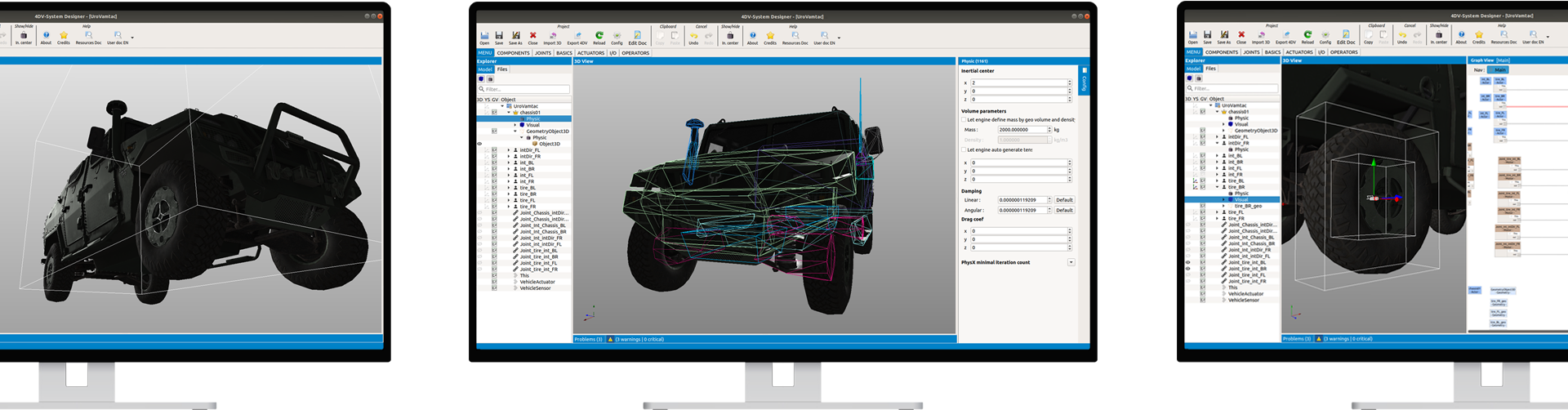Toggle eye visibility icon beside Object3D row

pyautogui.click(x=479, y=144)
